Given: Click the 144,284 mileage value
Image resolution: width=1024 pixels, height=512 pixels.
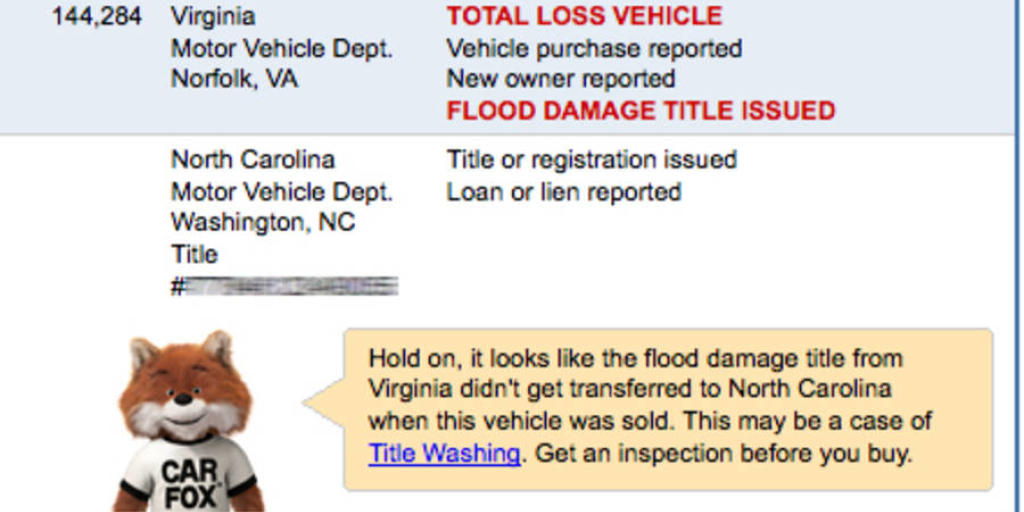Looking at the screenshot, I should click(x=97, y=17).
